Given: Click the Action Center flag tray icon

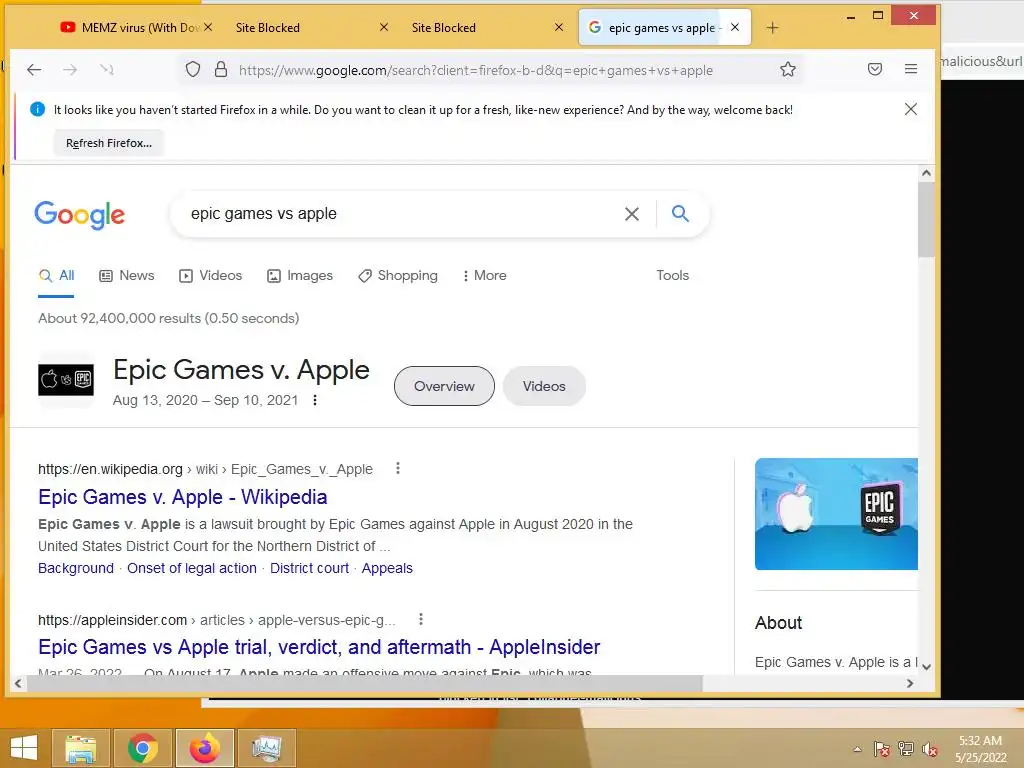Looking at the screenshot, I should click(882, 749).
